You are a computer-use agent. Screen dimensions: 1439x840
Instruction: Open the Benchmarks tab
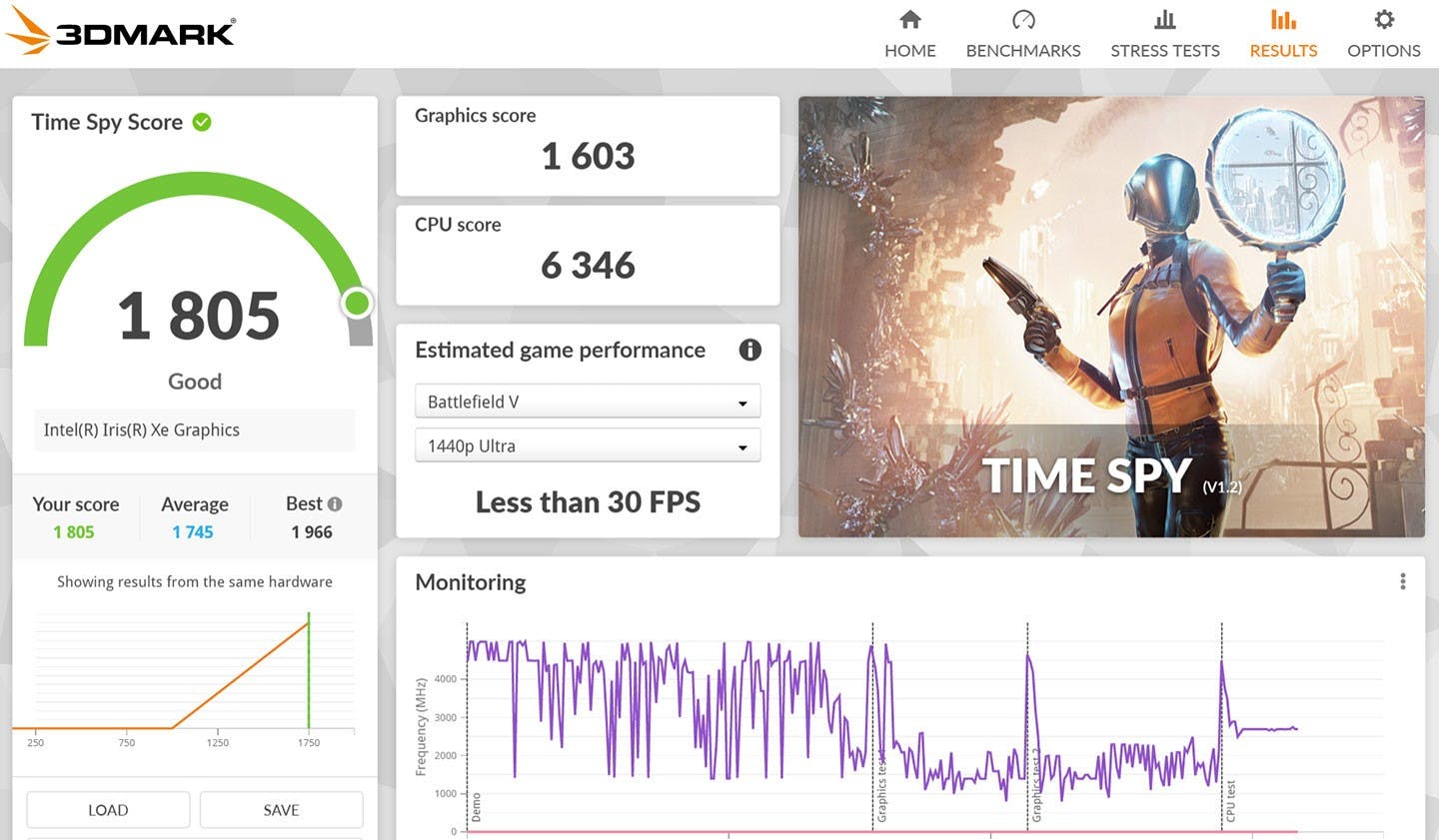pos(1022,34)
